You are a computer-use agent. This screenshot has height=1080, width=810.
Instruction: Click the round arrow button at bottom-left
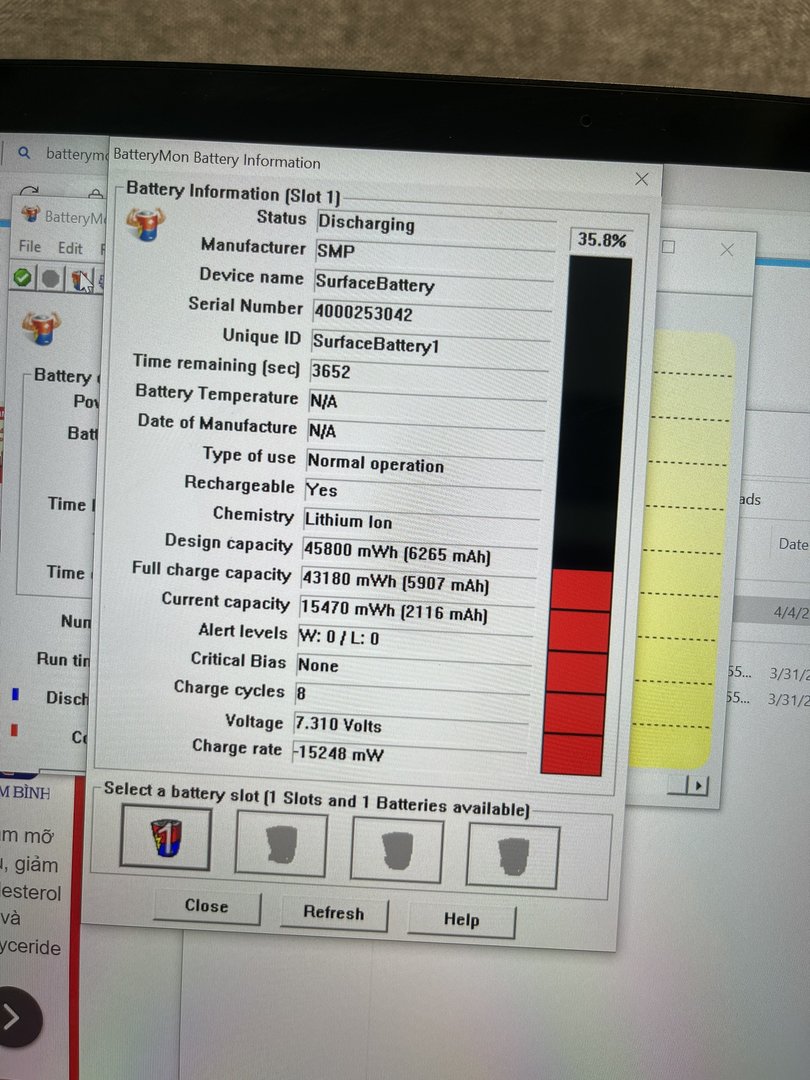pyautogui.click(x=14, y=1017)
